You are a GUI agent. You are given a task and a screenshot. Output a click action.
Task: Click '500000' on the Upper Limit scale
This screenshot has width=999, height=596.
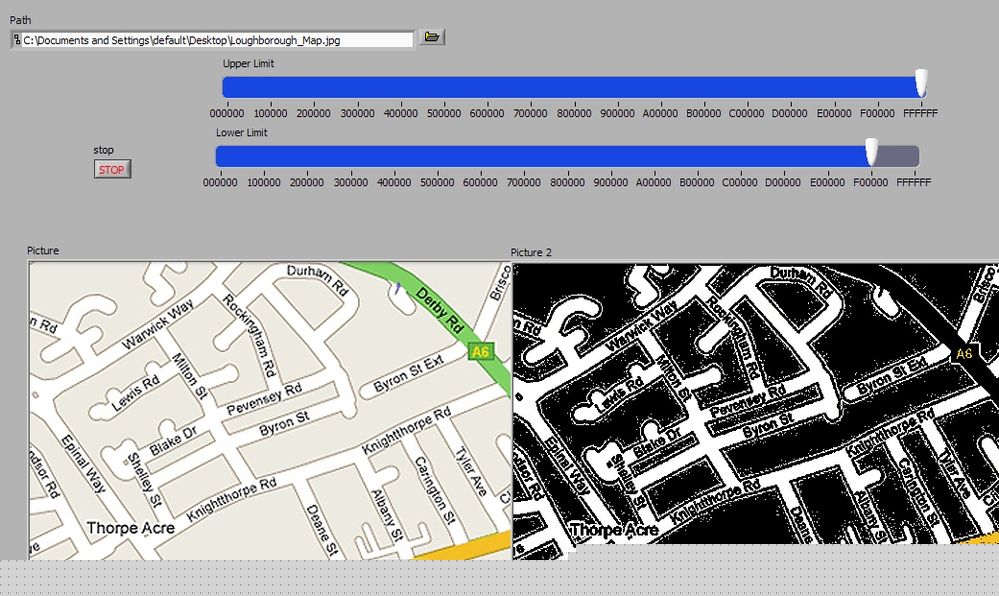[444, 113]
